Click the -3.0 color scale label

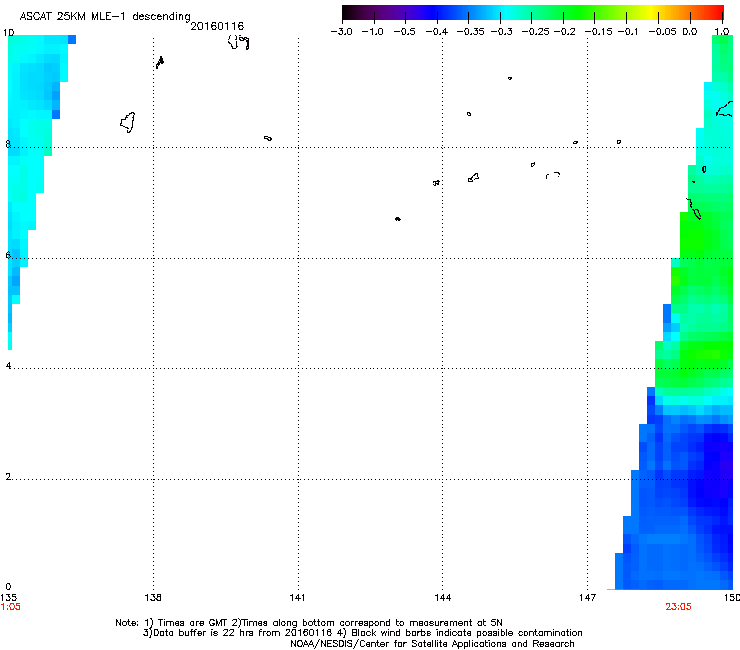[342, 32]
